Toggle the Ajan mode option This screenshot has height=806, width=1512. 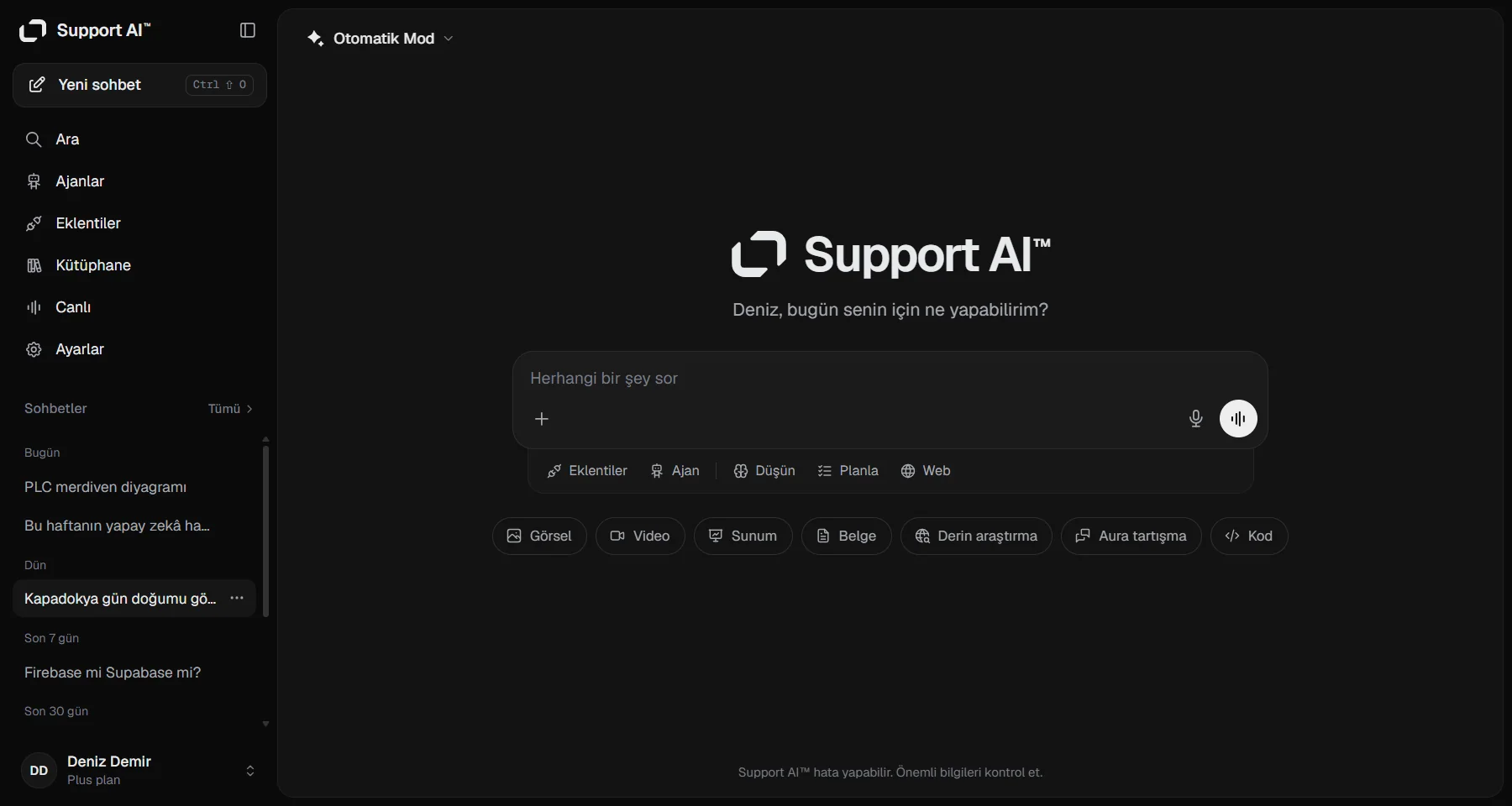point(675,471)
